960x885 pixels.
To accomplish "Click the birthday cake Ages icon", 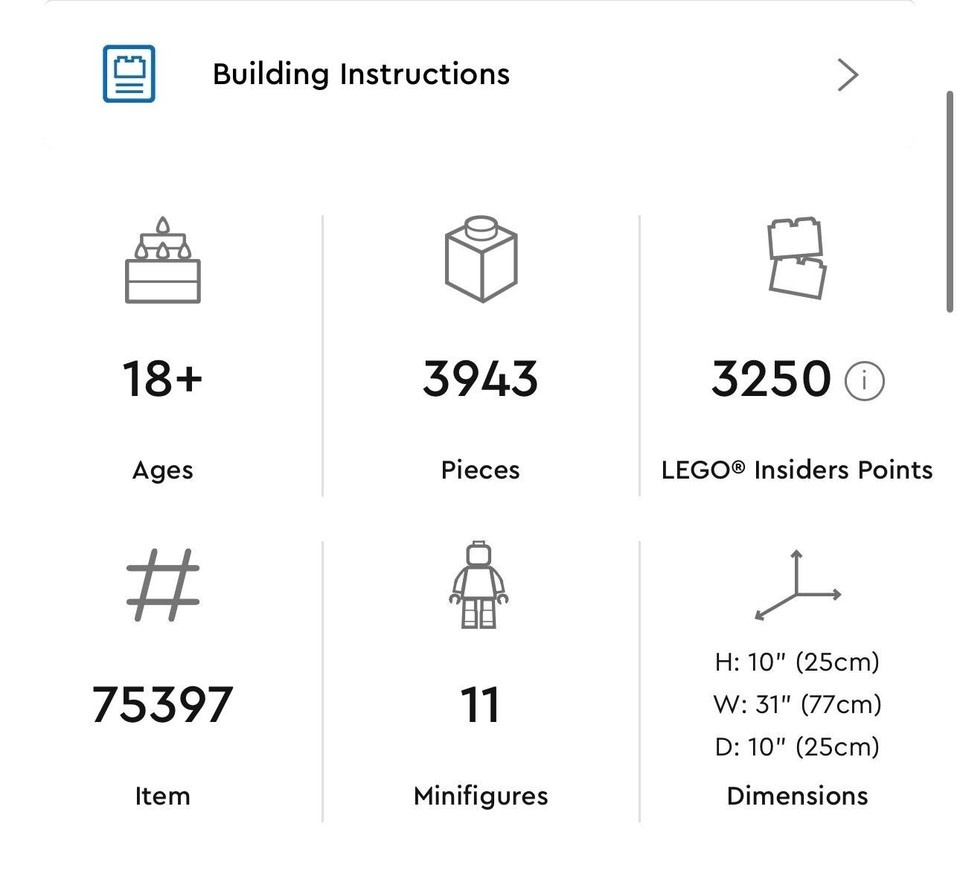I will [163, 260].
